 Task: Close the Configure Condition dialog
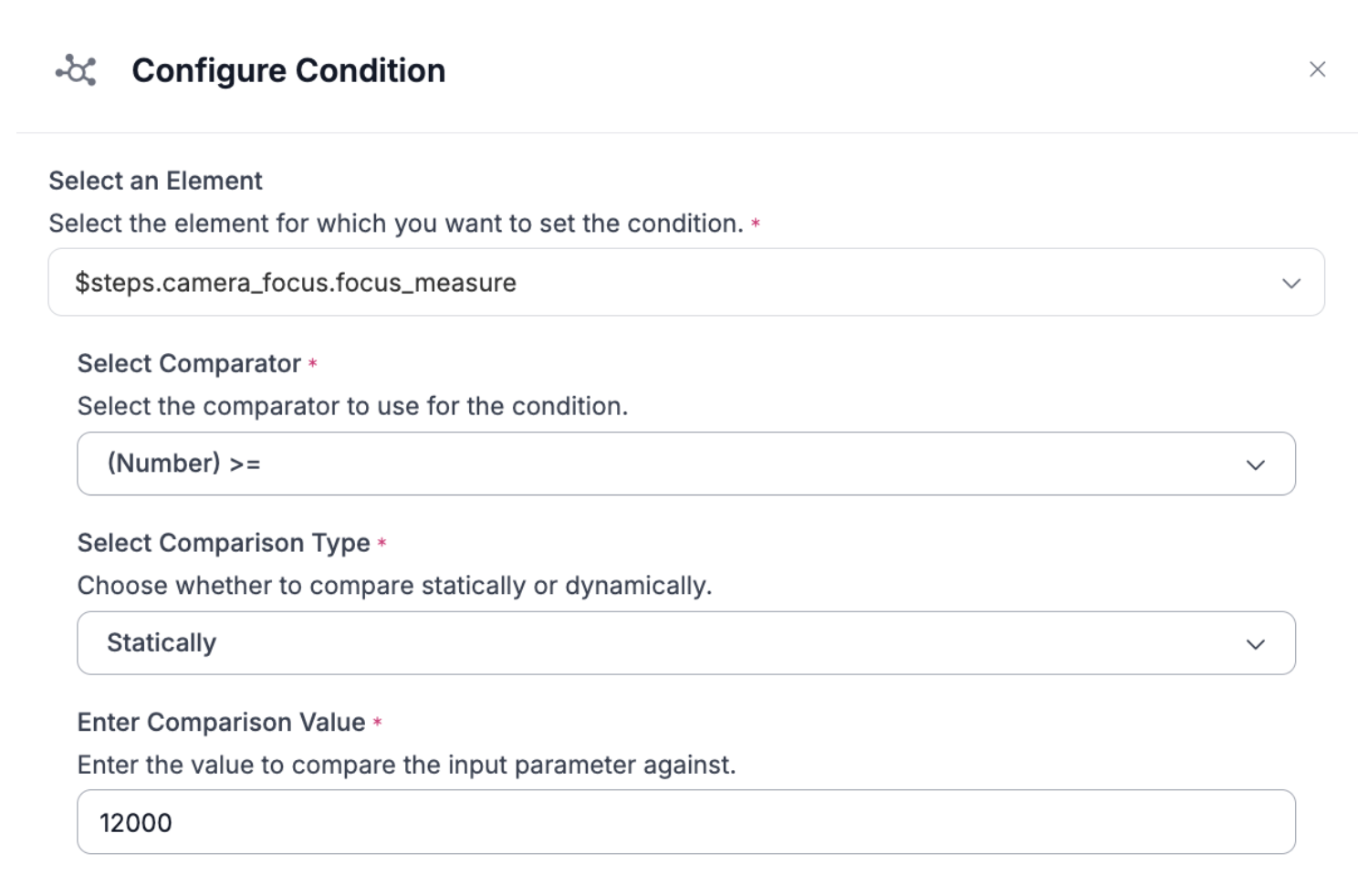(x=1317, y=69)
